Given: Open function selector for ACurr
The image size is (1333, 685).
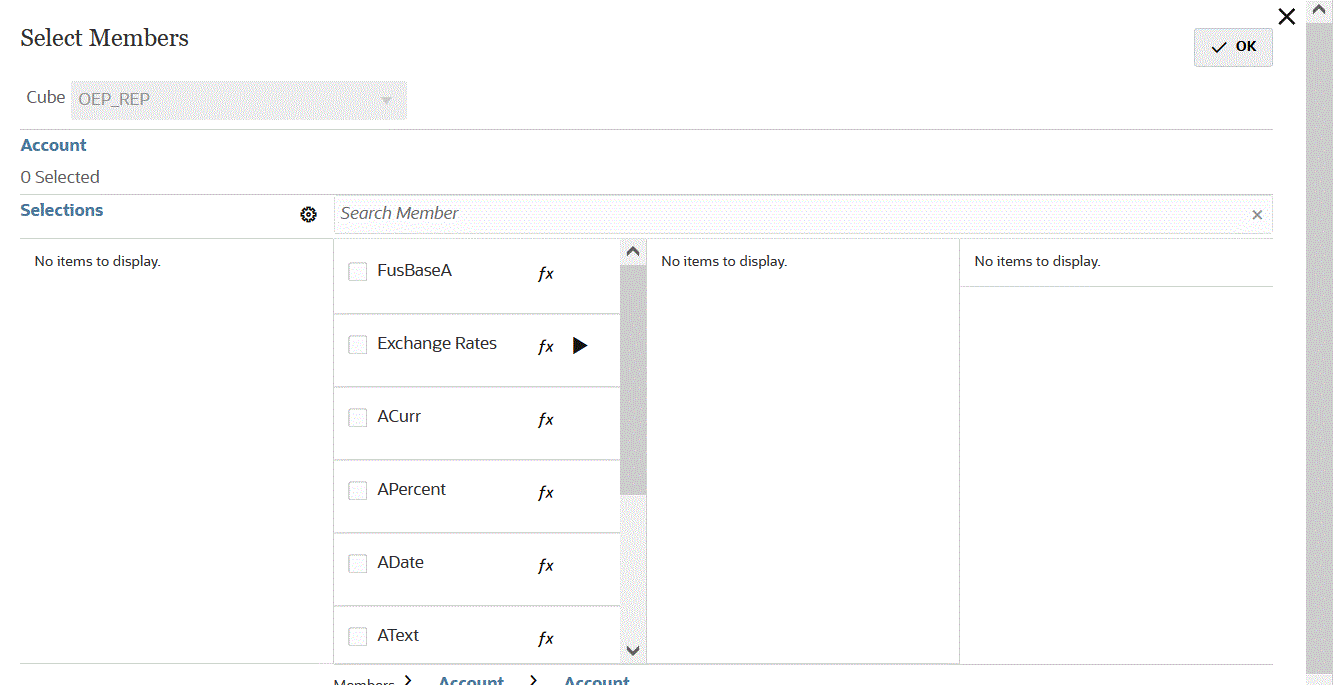Looking at the screenshot, I should click(x=545, y=420).
